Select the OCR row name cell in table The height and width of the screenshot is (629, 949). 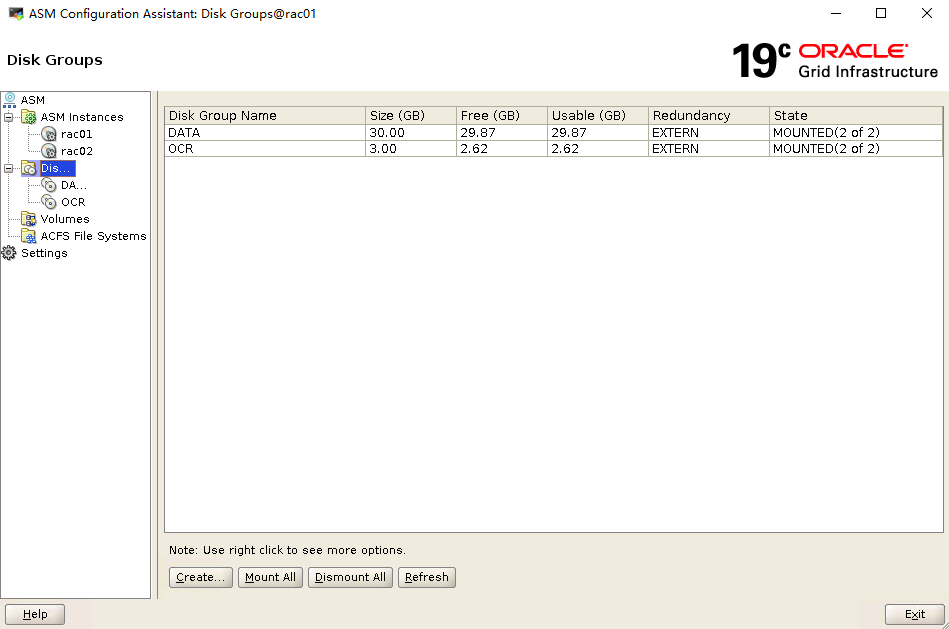tap(265, 149)
